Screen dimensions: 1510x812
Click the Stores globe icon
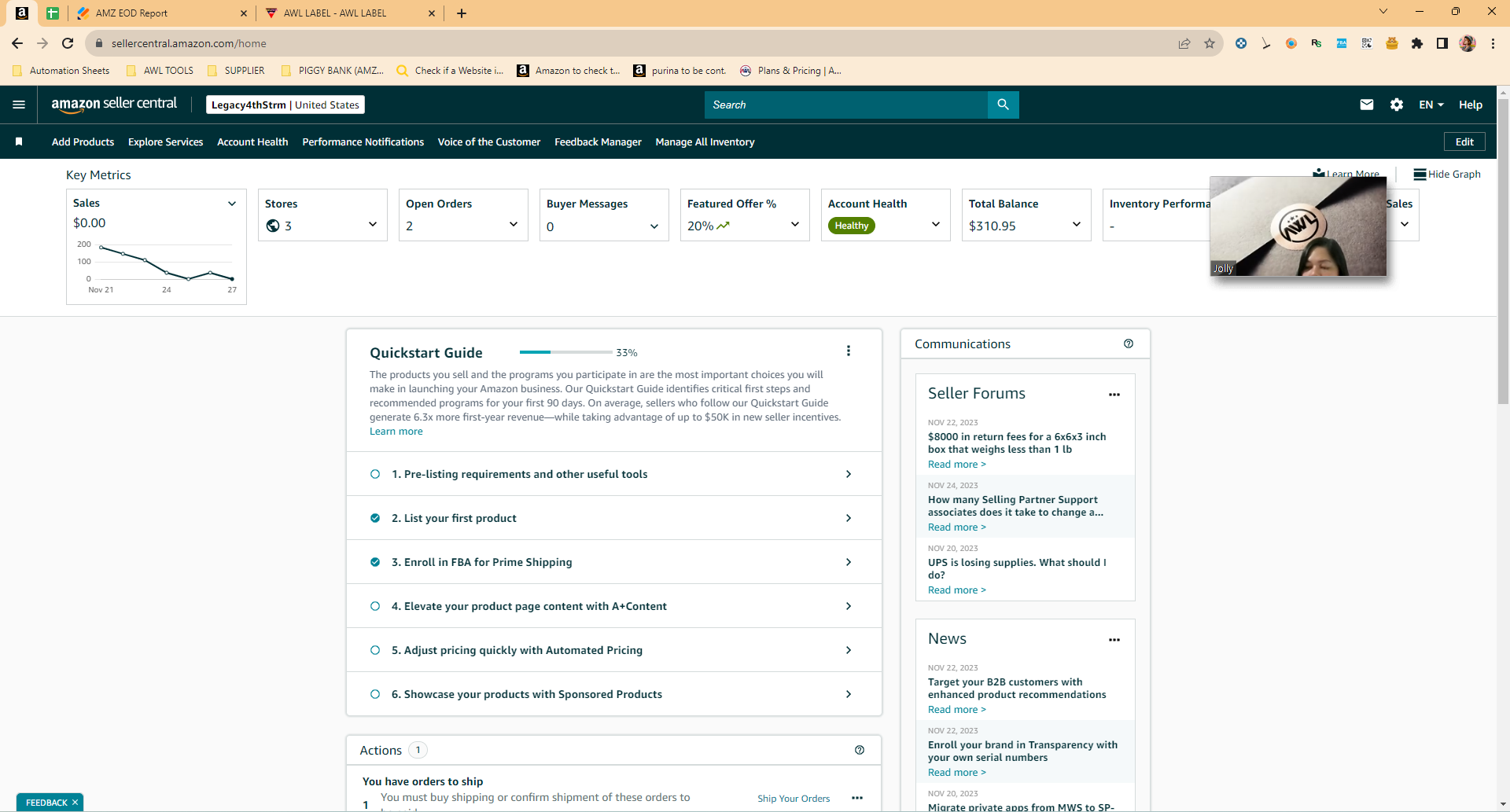pyautogui.click(x=273, y=226)
